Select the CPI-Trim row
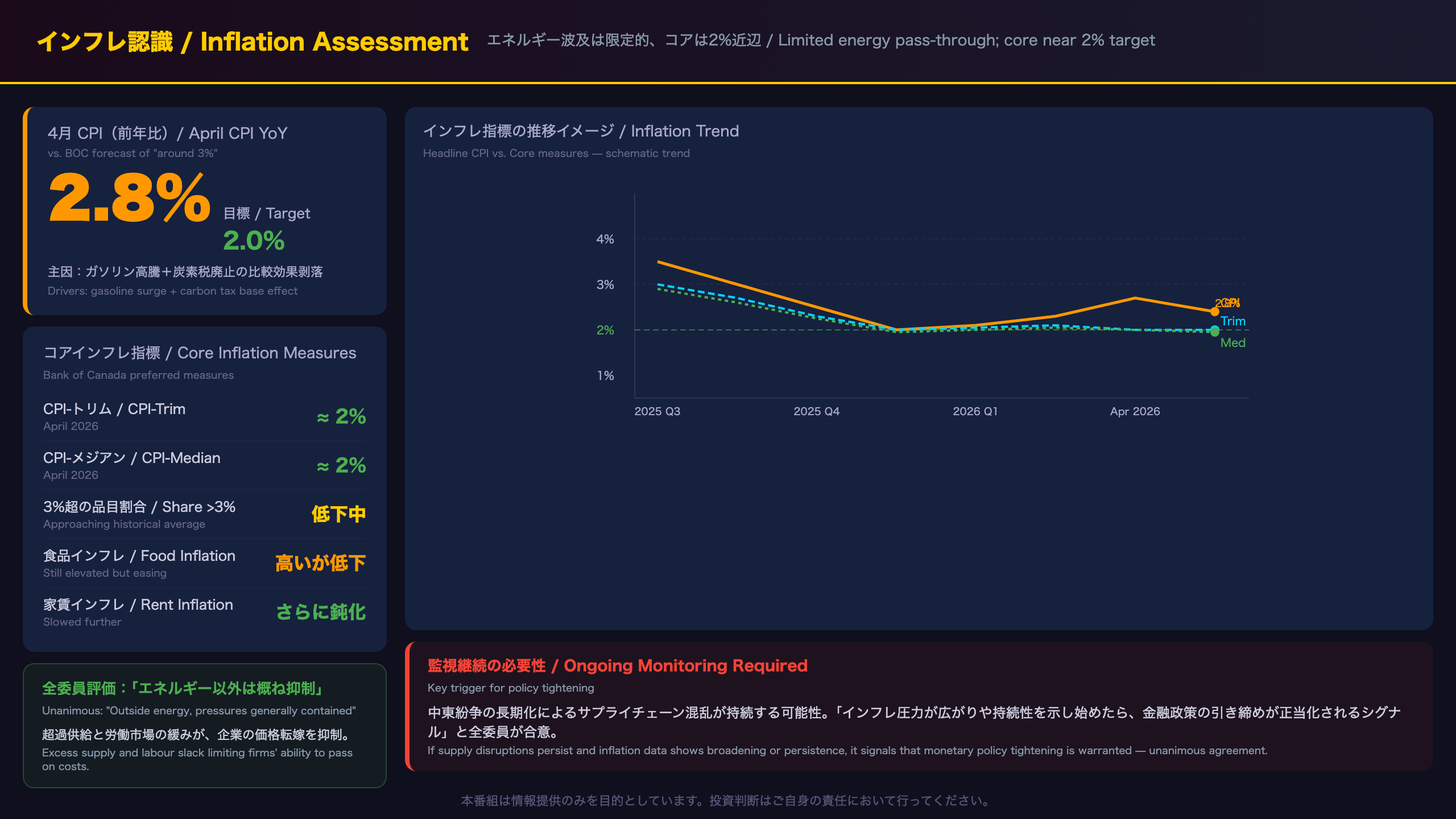Image resolution: width=1456 pixels, height=819 pixels. 205,417
